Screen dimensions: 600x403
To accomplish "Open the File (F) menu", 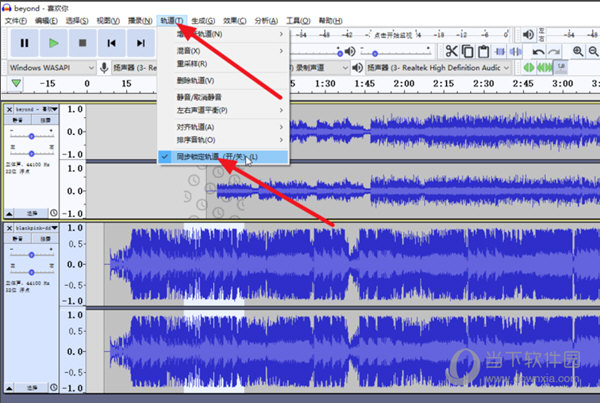I will coord(16,21).
